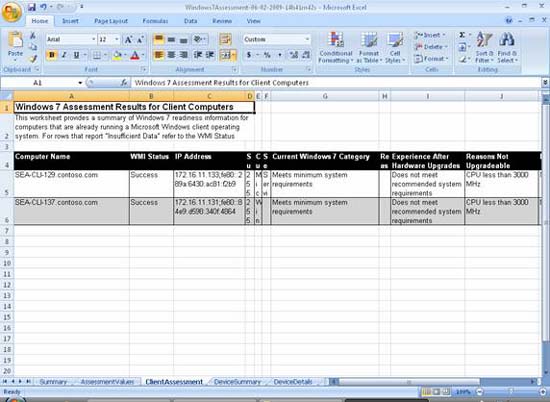Screen dimensions: 550x402
Task: Open Format as Table gallery
Action: 369,48
